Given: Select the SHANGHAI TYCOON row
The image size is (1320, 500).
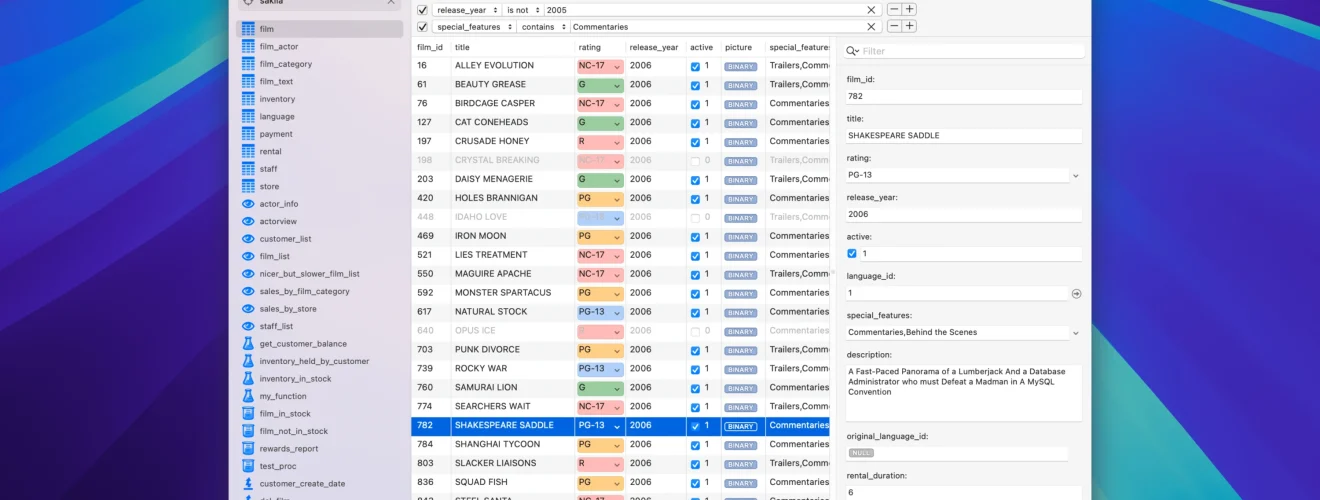Looking at the screenshot, I should pyautogui.click(x=621, y=444).
